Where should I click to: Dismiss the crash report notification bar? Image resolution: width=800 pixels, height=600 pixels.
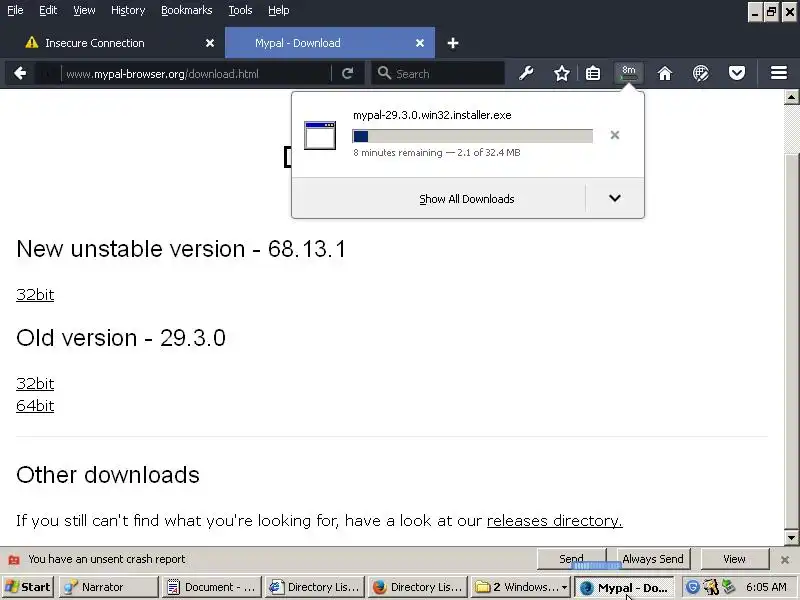(785, 560)
